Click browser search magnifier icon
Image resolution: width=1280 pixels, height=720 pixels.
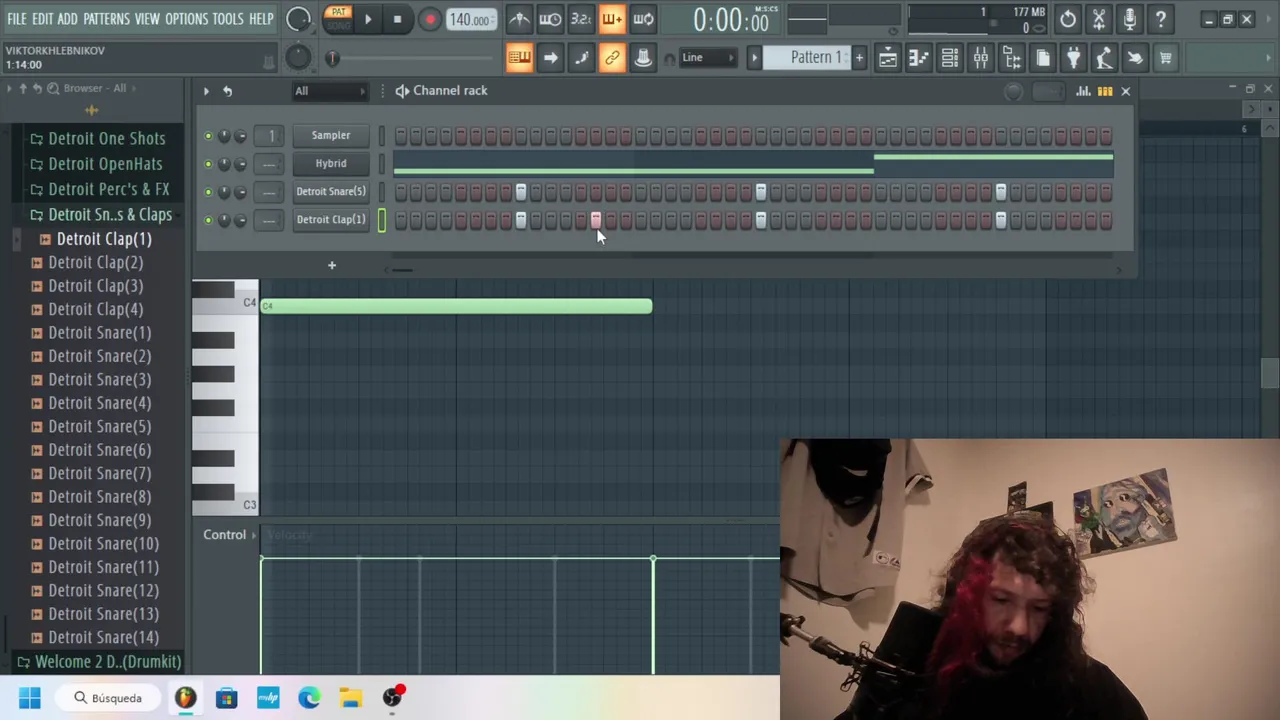(52, 88)
